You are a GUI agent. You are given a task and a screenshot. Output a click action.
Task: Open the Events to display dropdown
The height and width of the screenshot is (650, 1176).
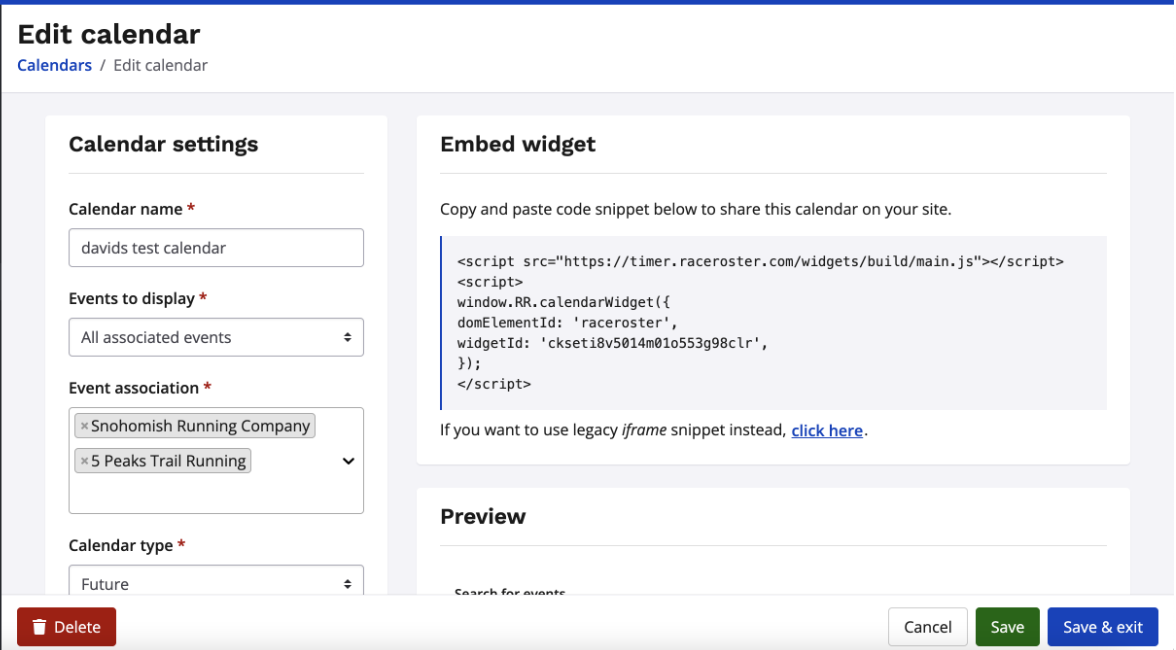[216, 338]
